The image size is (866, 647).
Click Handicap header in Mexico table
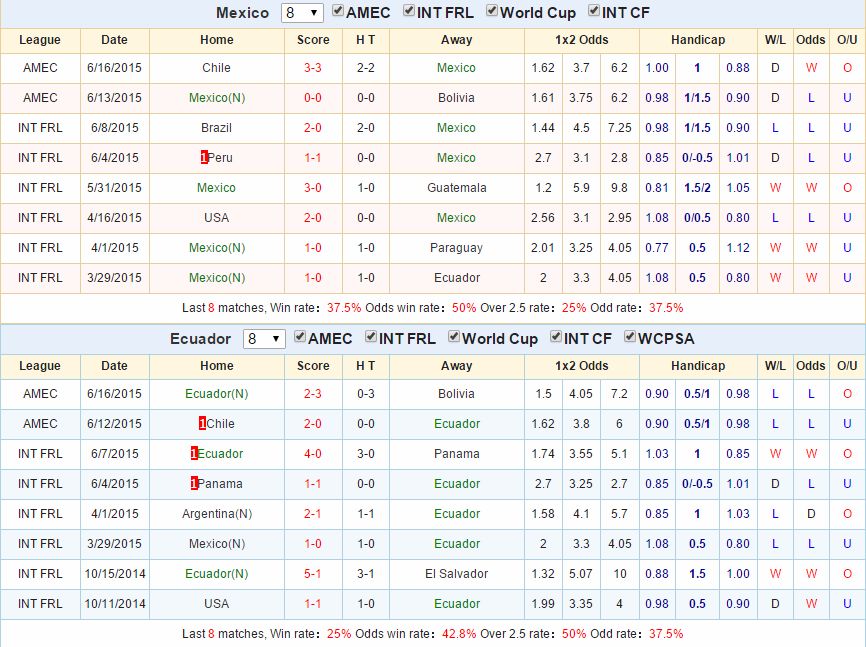(698, 40)
